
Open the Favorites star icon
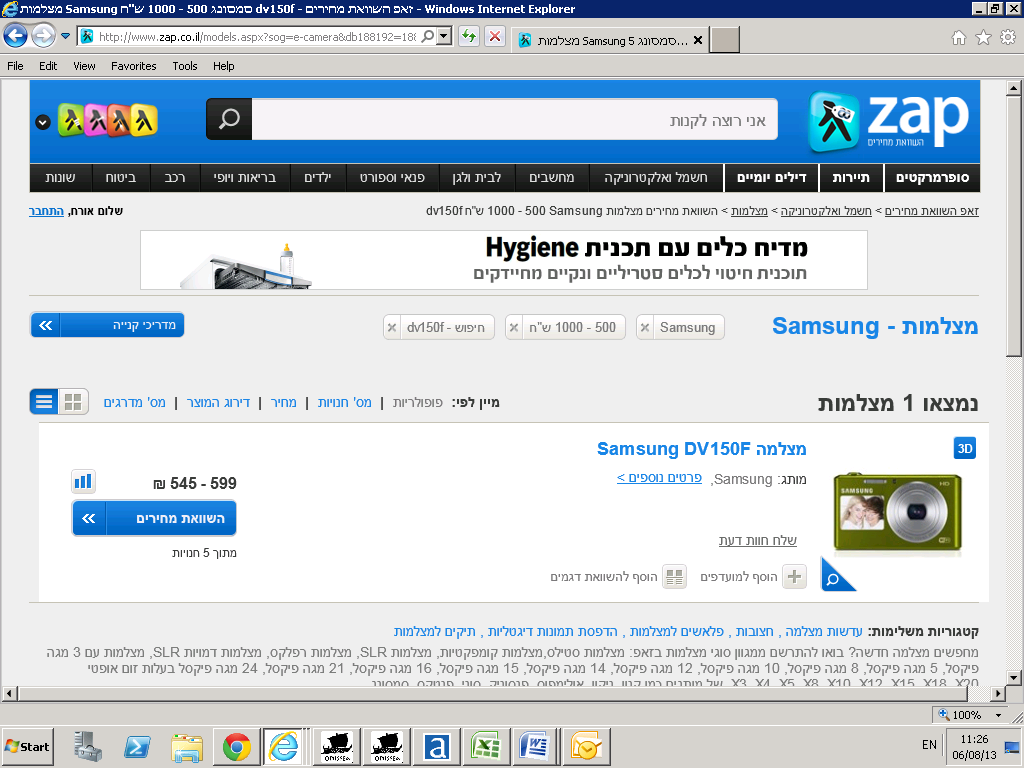coord(984,38)
